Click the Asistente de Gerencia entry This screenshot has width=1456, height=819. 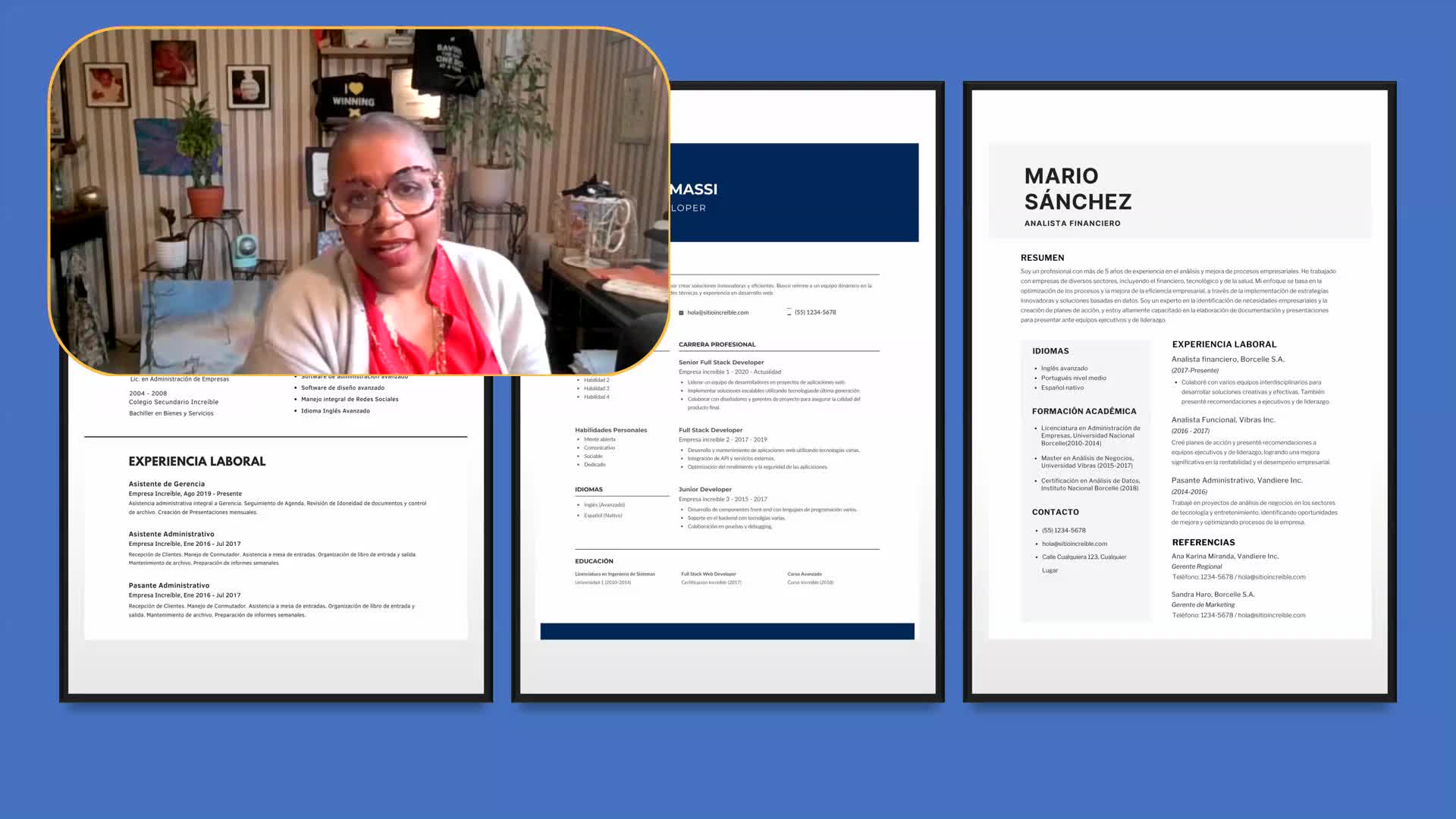point(166,484)
